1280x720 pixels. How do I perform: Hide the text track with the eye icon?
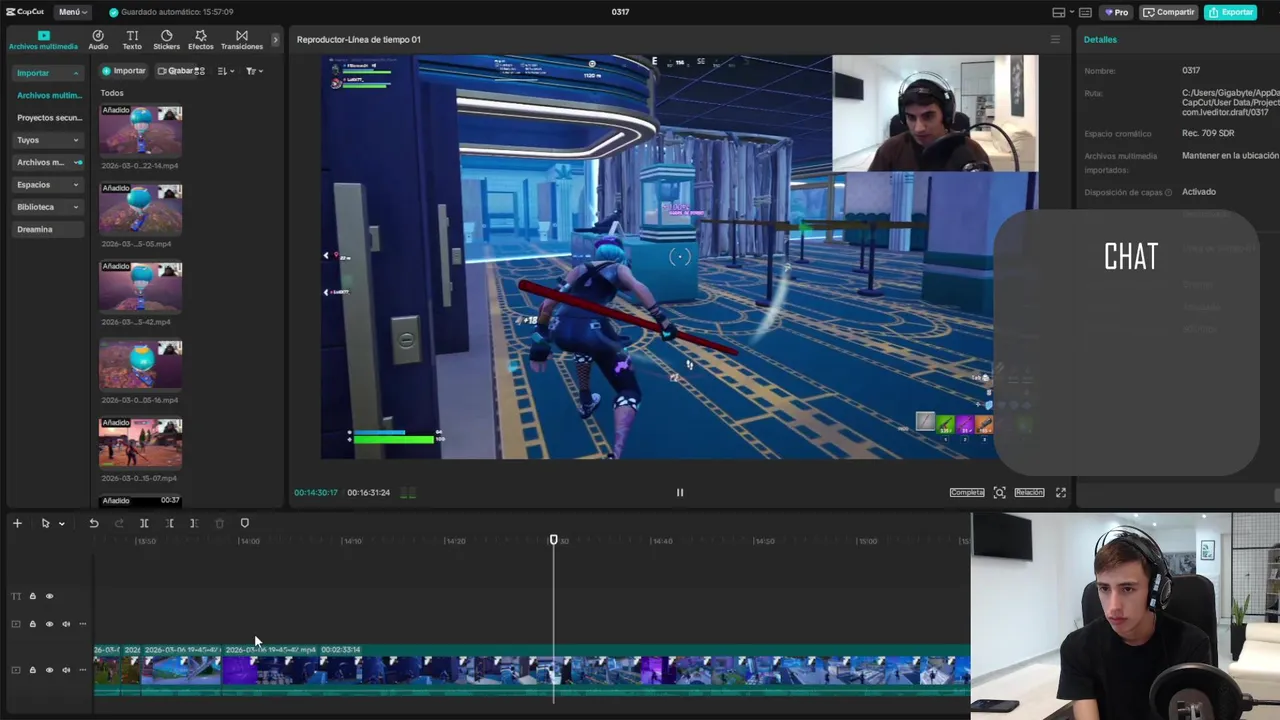pyautogui.click(x=49, y=596)
